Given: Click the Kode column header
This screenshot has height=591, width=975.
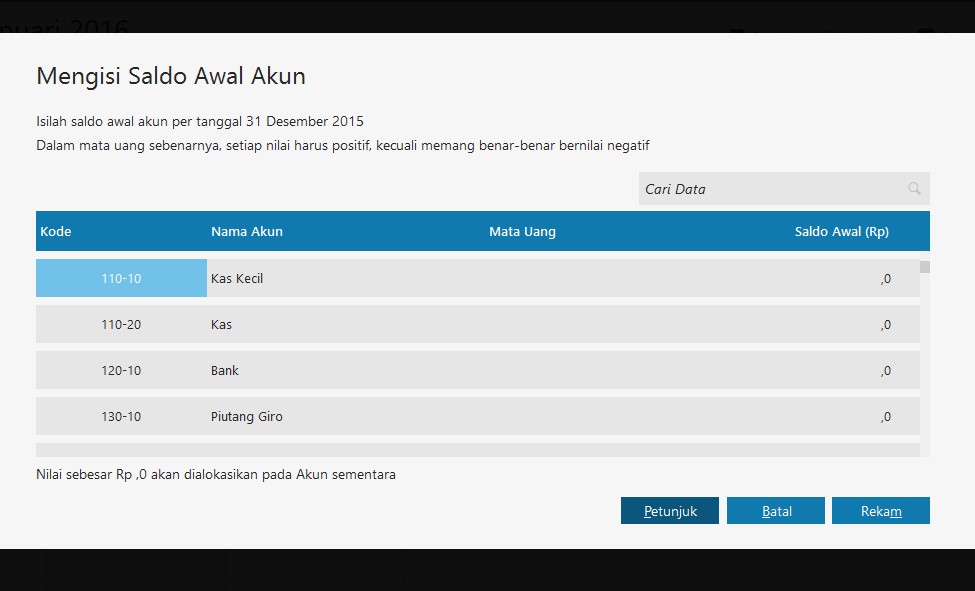Looking at the screenshot, I should (55, 231).
